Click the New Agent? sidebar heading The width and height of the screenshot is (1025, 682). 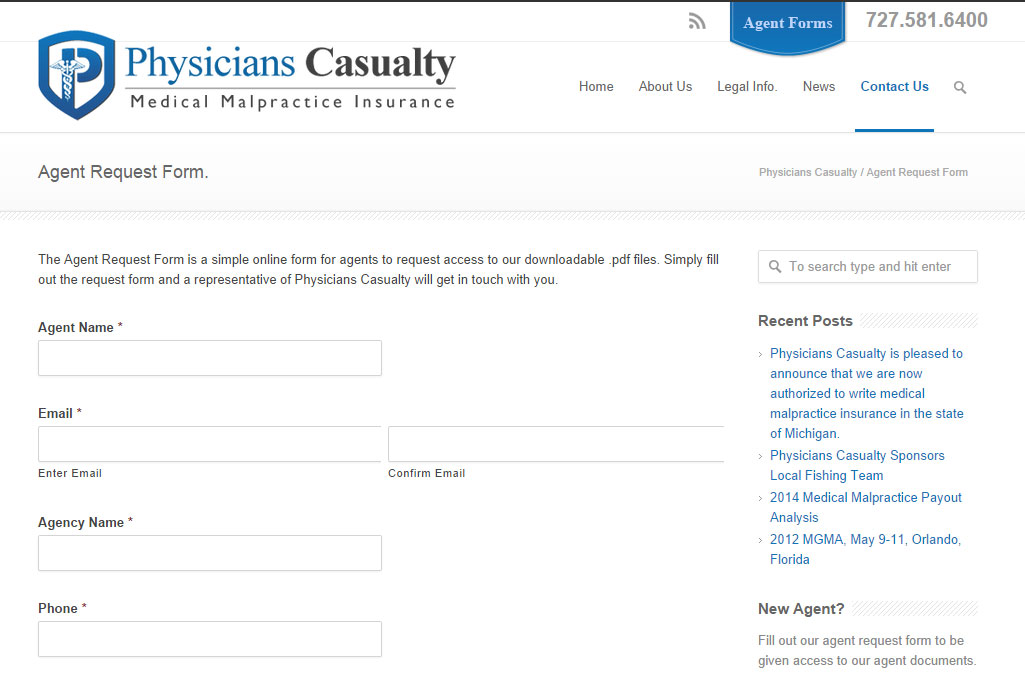click(801, 609)
